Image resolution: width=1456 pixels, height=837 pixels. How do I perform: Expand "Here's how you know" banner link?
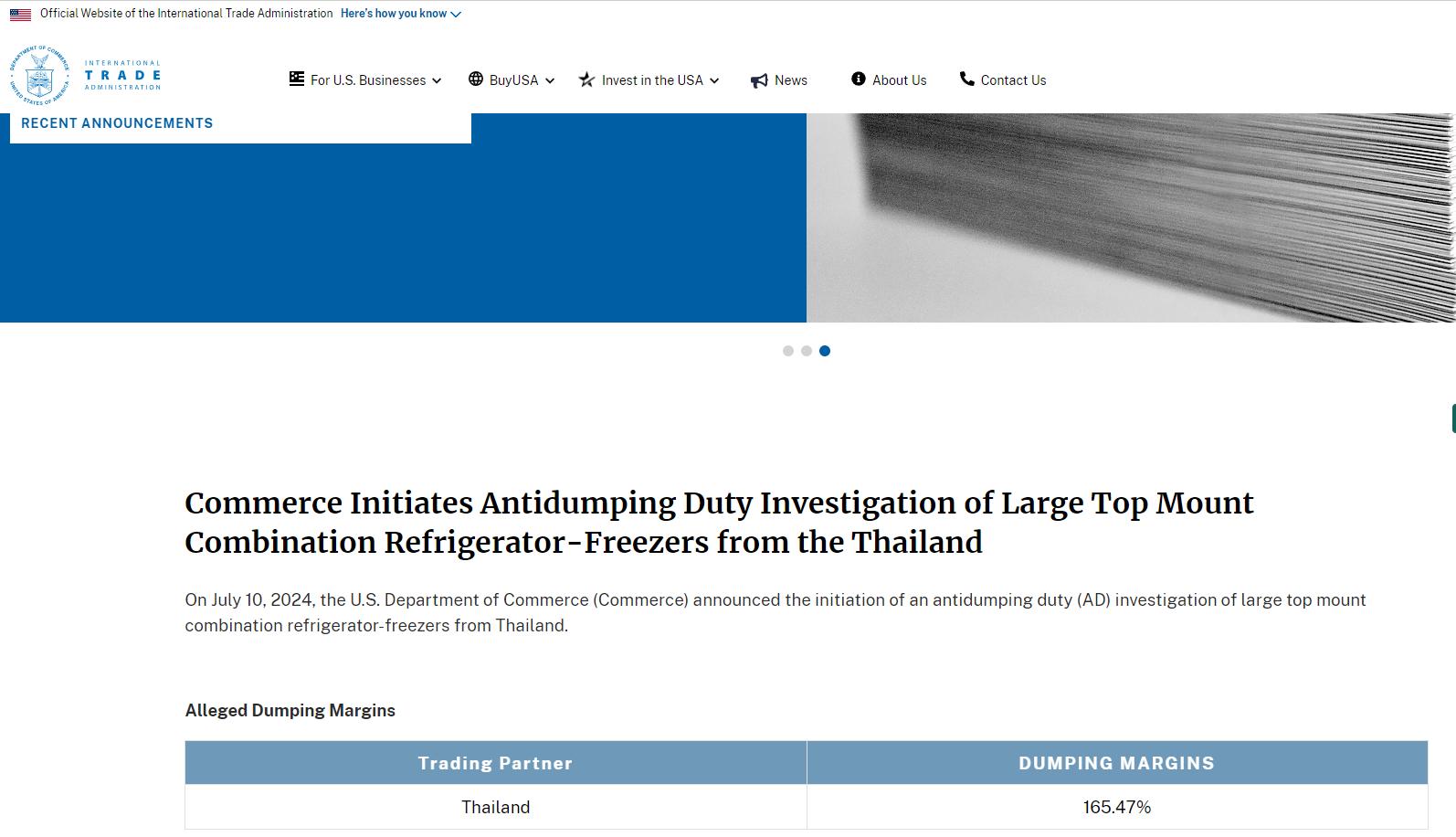point(400,14)
